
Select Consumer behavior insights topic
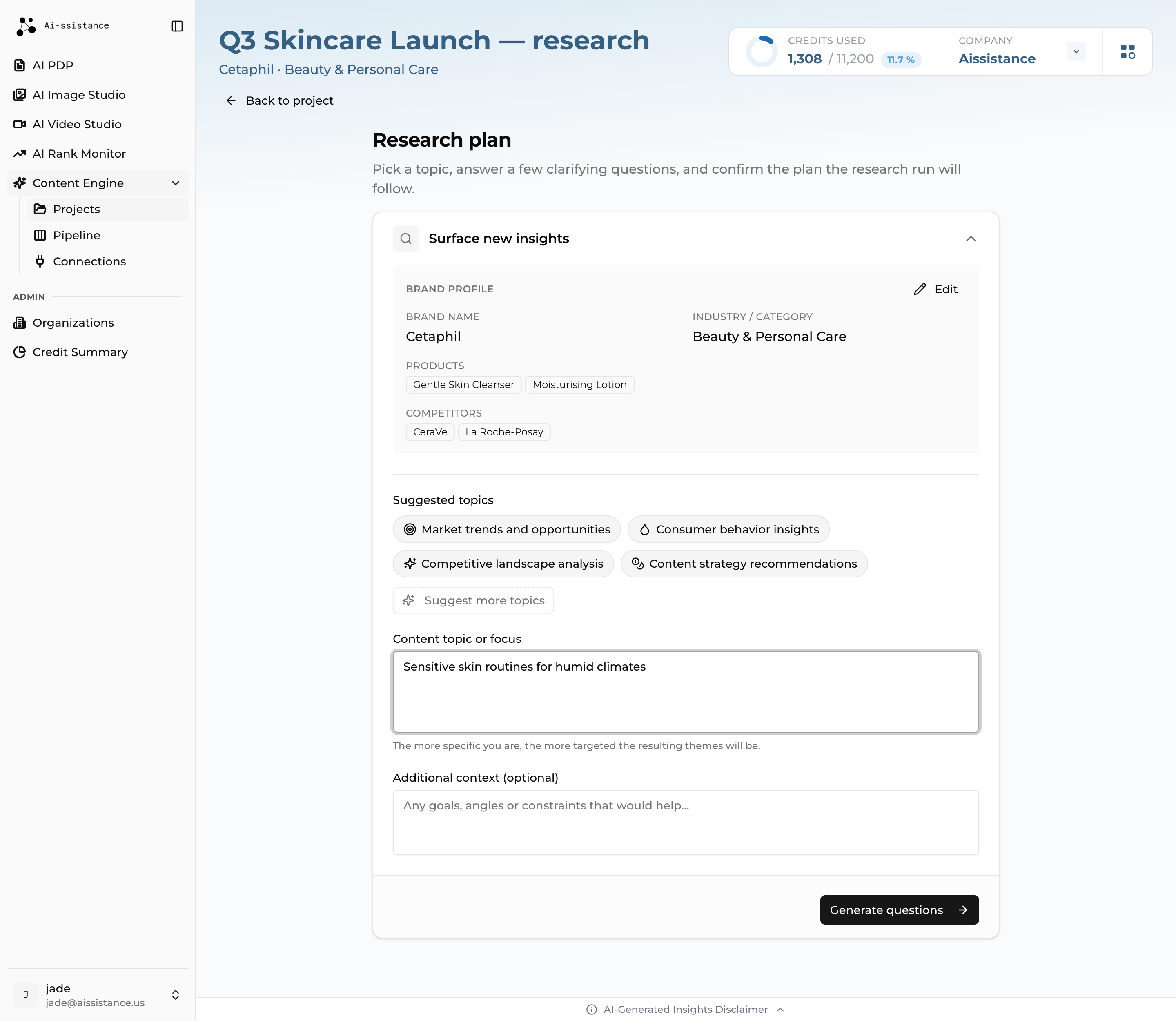(x=728, y=529)
